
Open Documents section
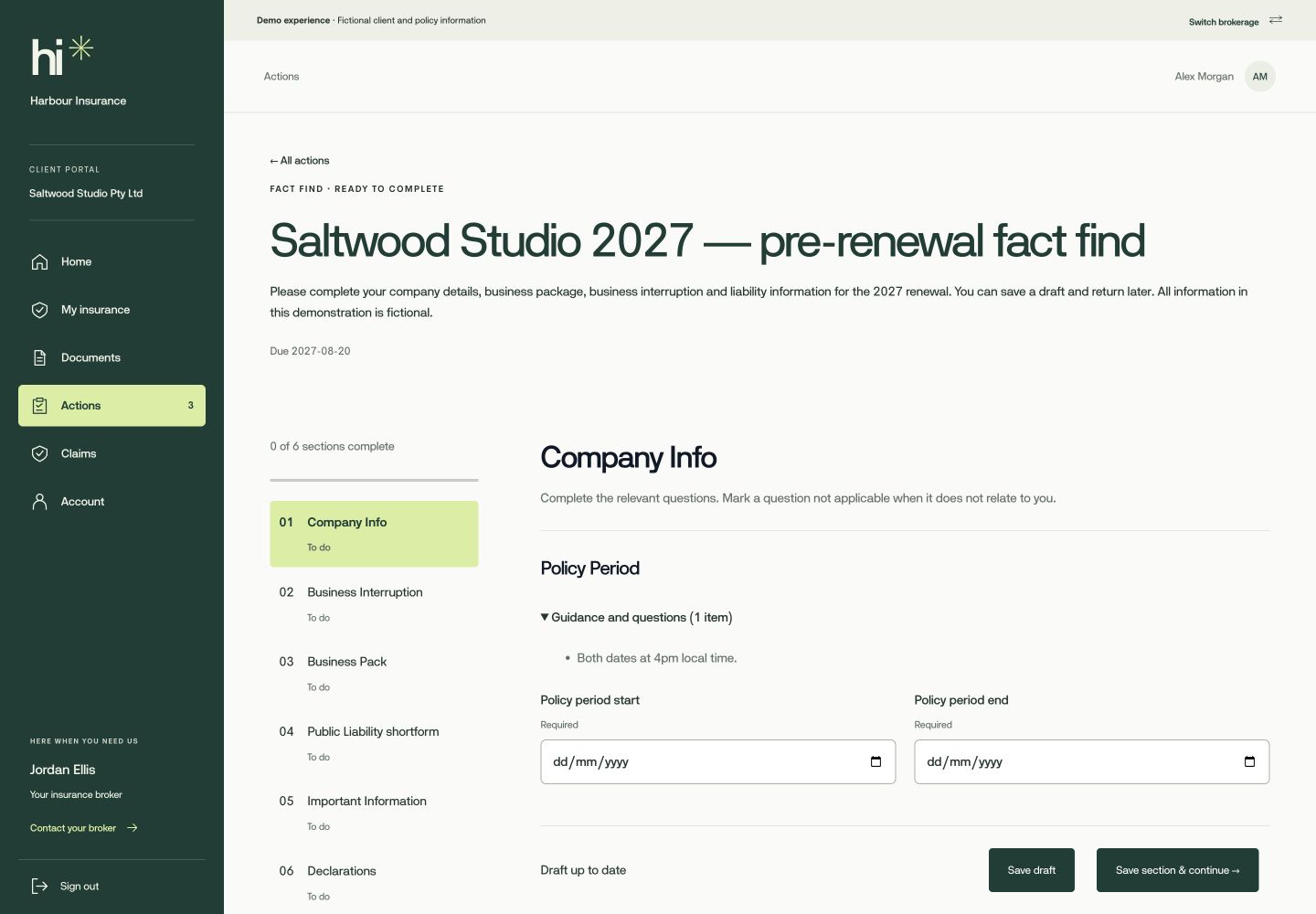point(111,357)
